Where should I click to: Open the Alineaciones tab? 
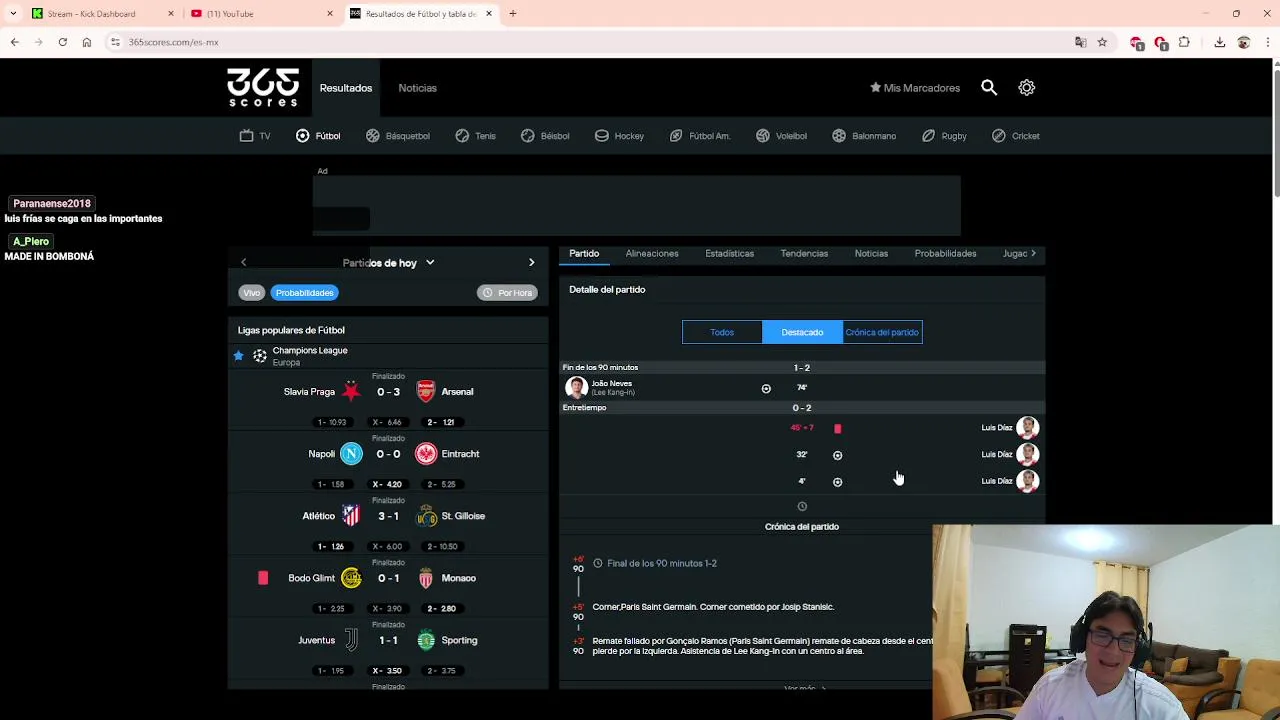click(x=652, y=254)
